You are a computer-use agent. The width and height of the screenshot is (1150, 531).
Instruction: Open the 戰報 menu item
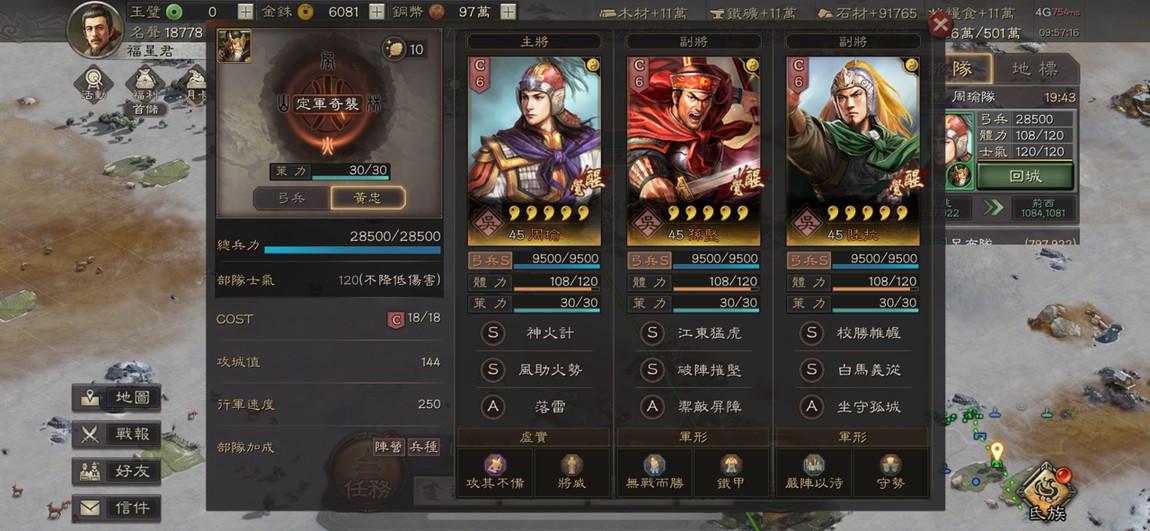[117, 434]
